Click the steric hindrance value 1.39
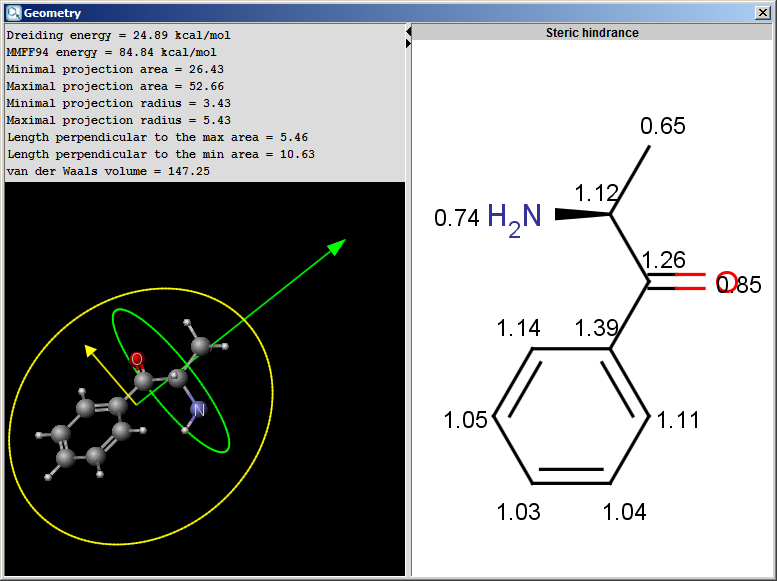Image resolution: width=777 pixels, height=581 pixels. 595,328
